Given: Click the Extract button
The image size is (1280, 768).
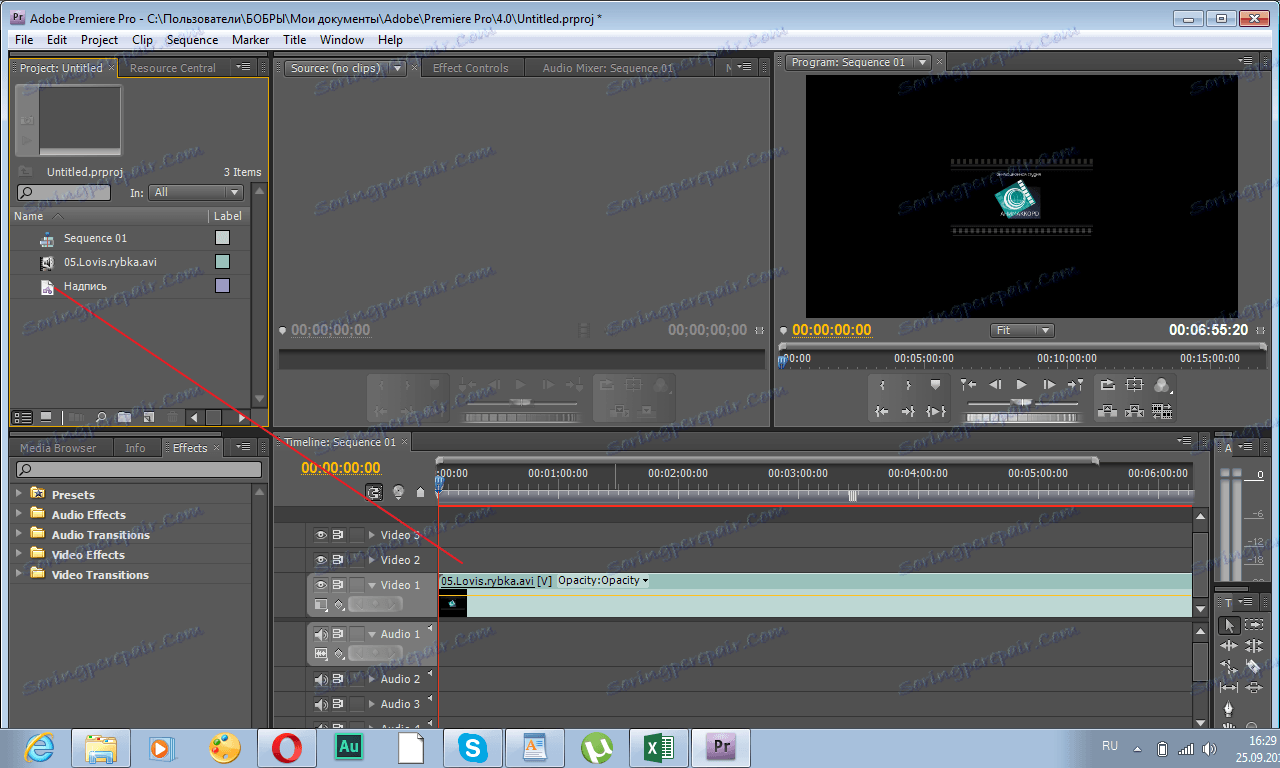Looking at the screenshot, I should [1134, 411].
